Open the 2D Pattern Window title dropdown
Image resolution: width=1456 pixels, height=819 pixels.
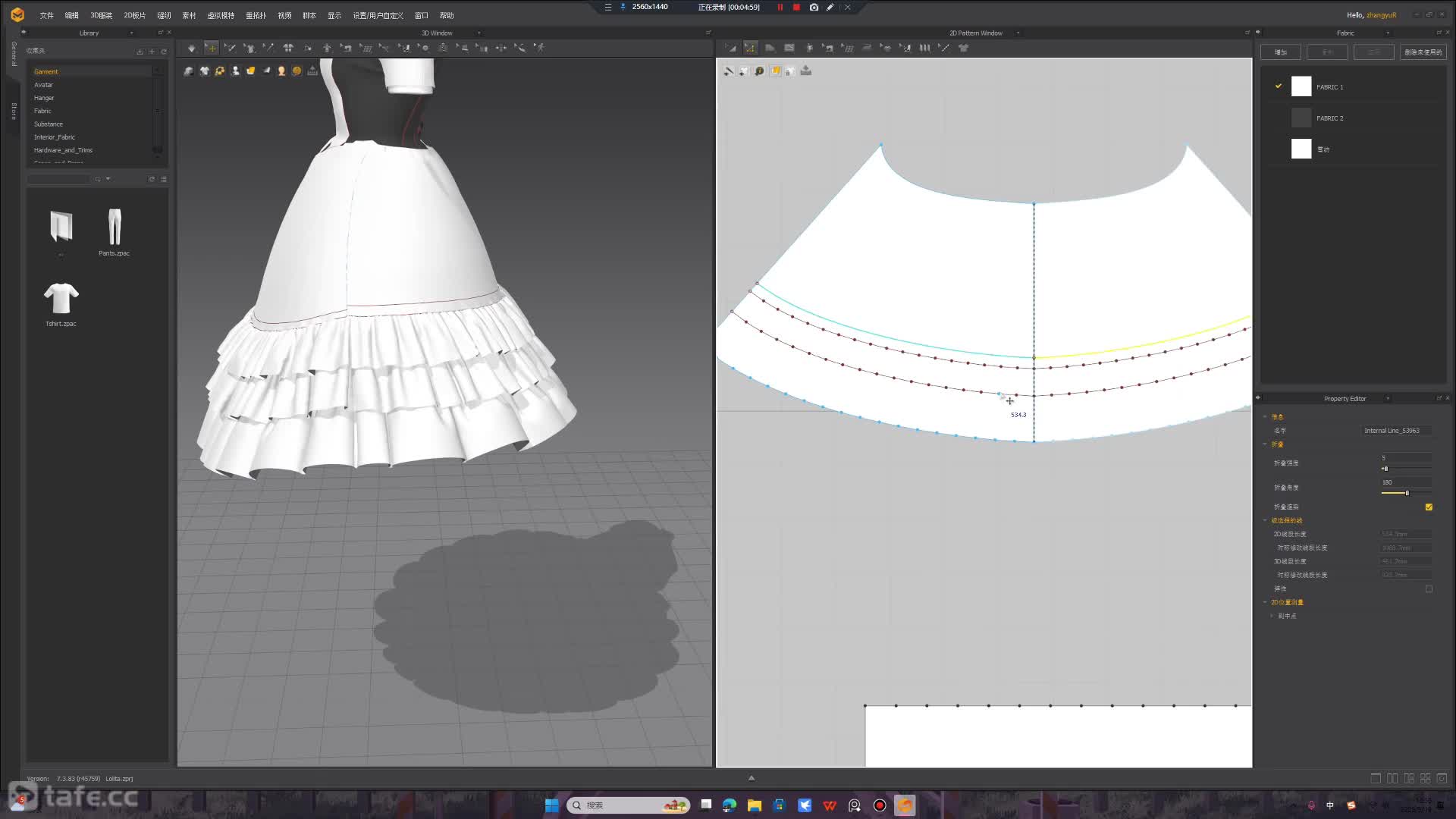[1018, 33]
